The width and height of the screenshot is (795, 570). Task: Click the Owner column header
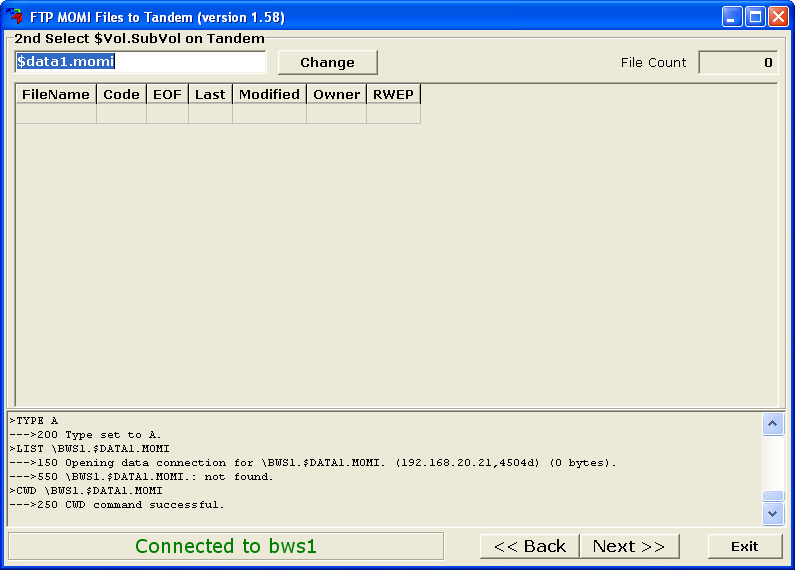pyautogui.click(x=336, y=94)
